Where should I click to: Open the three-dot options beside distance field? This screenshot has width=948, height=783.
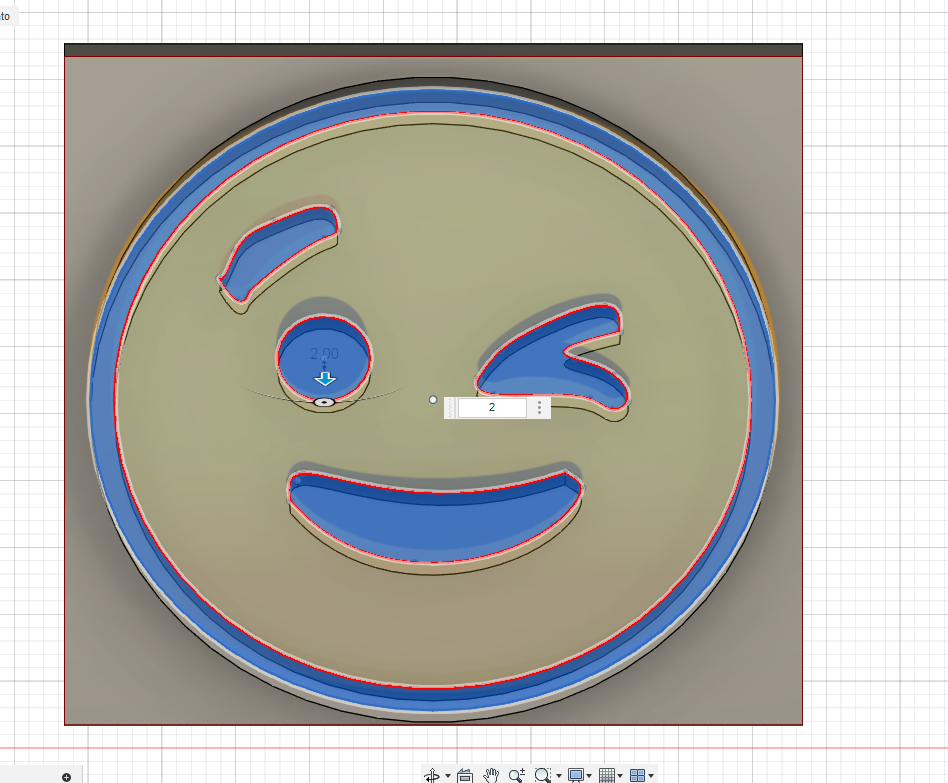point(539,408)
